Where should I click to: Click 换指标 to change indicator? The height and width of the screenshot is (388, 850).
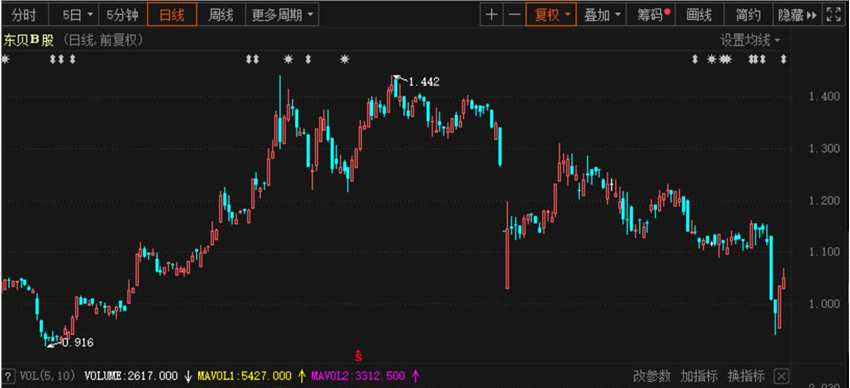746,376
